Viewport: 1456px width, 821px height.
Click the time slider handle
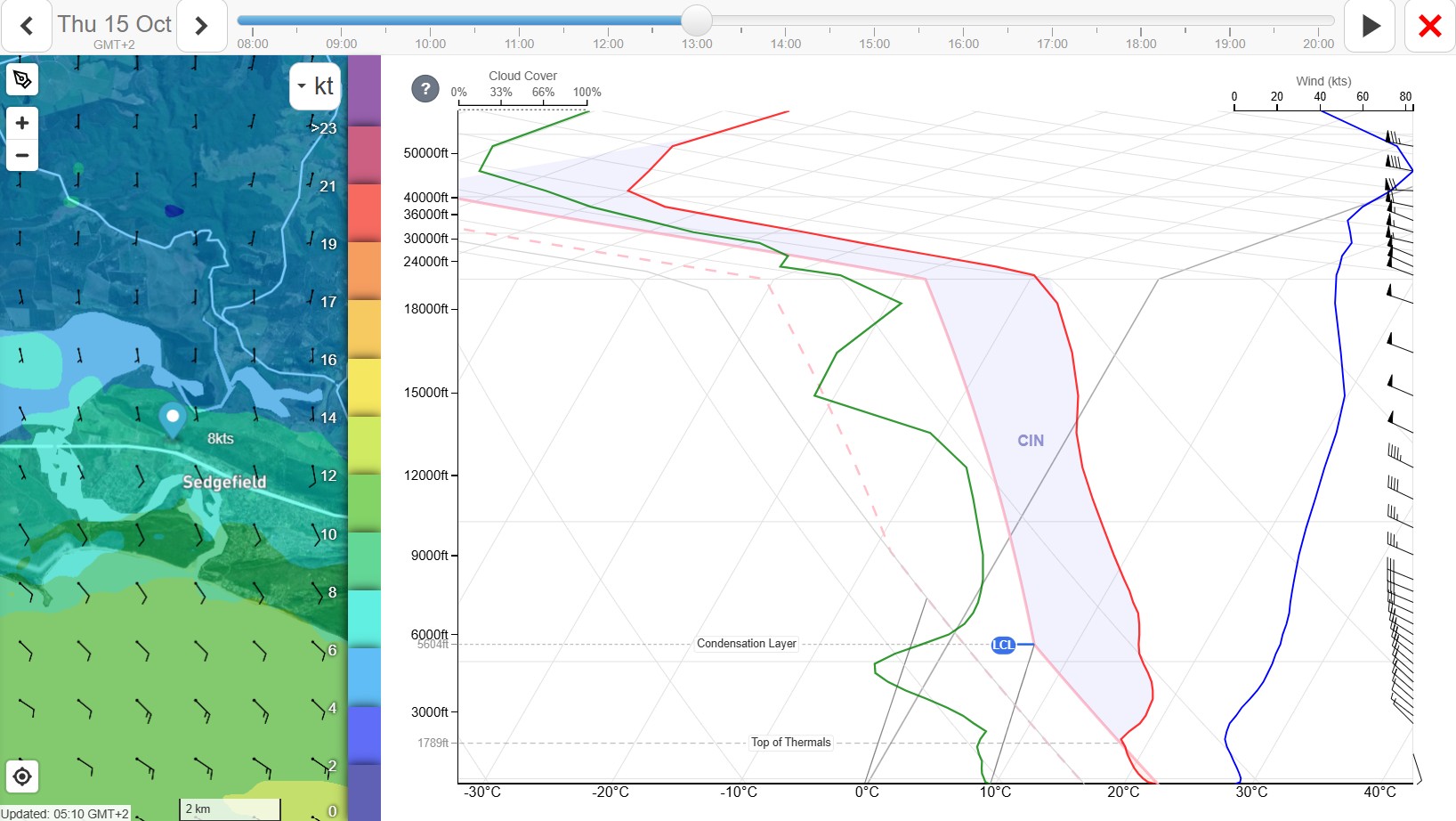[697, 20]
